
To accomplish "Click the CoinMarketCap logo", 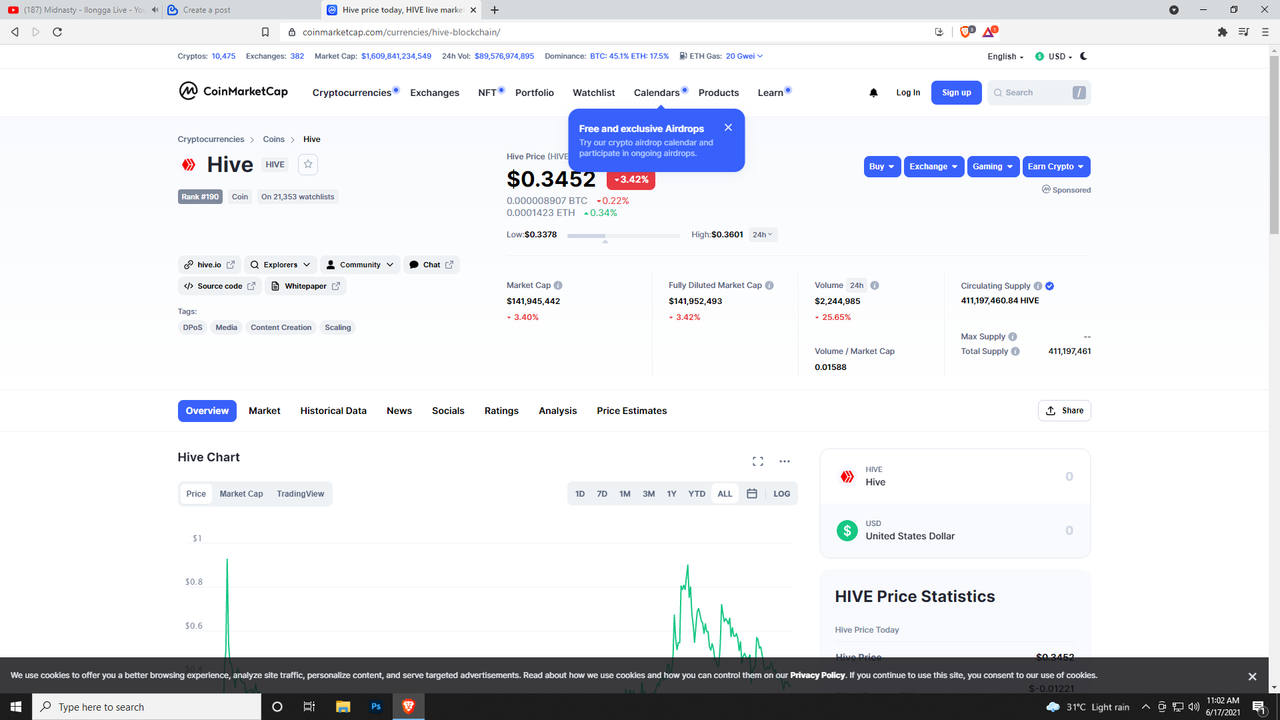I will (233, 92).
